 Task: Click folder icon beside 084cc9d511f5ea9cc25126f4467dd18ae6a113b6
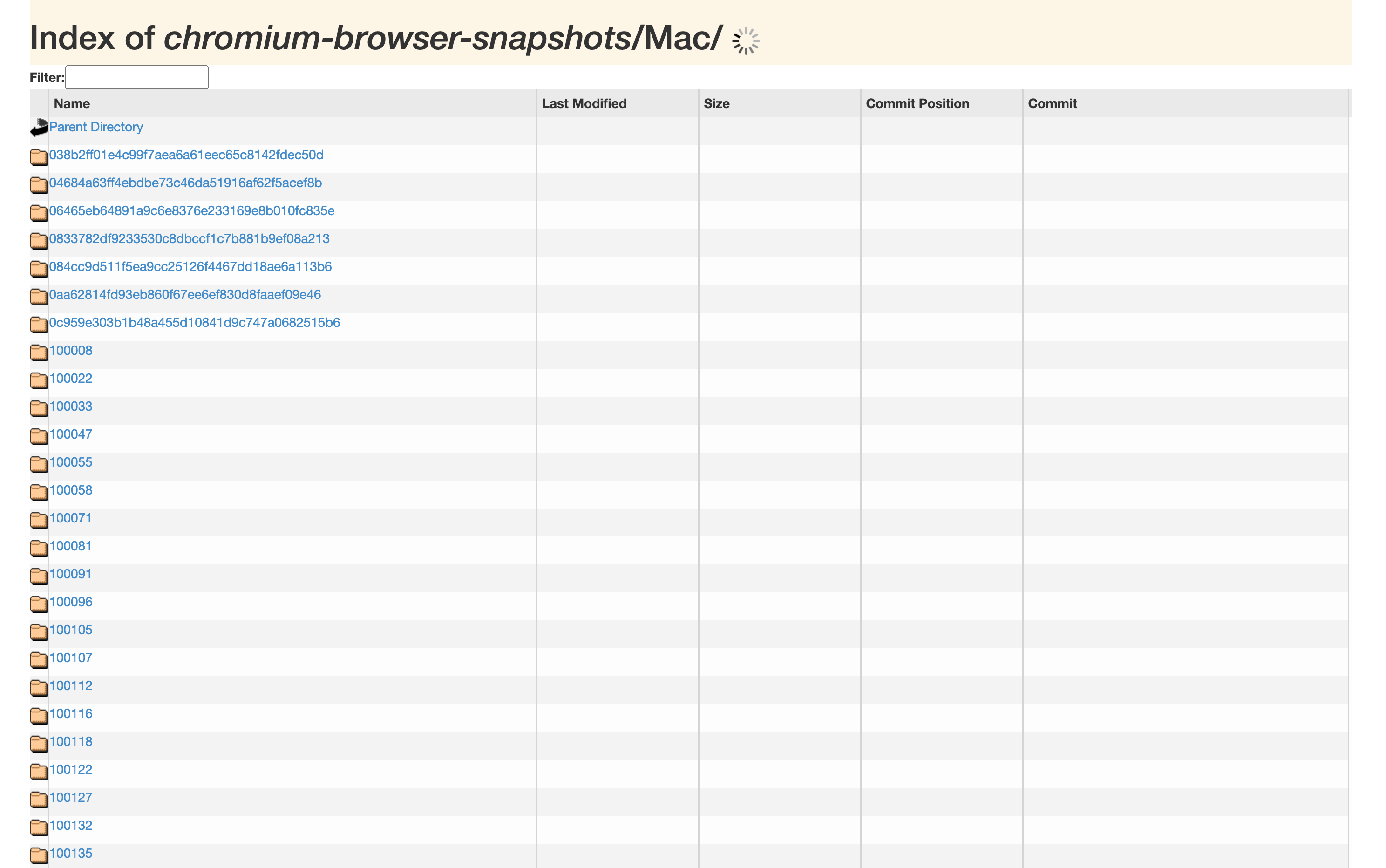point(39,269)
